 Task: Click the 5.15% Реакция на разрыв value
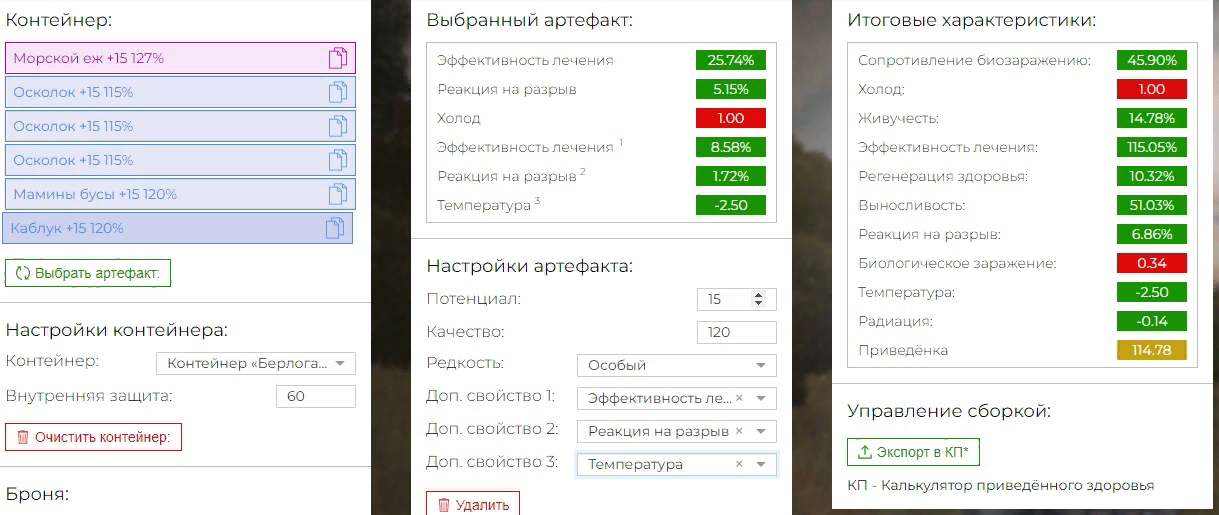pyautogui.click(x=731, y=89)
